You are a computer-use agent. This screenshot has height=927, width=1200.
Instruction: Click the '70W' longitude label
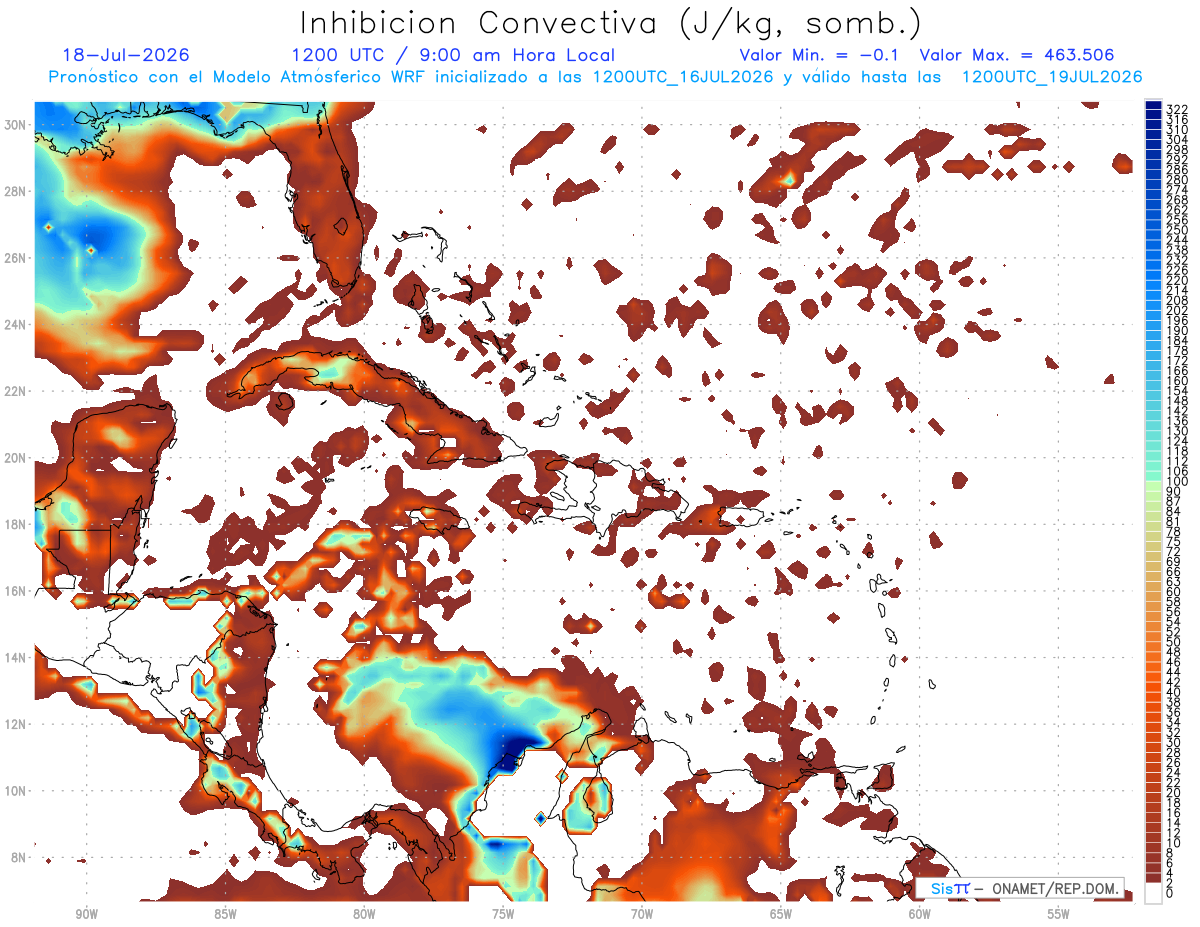(x=642, y=915)
